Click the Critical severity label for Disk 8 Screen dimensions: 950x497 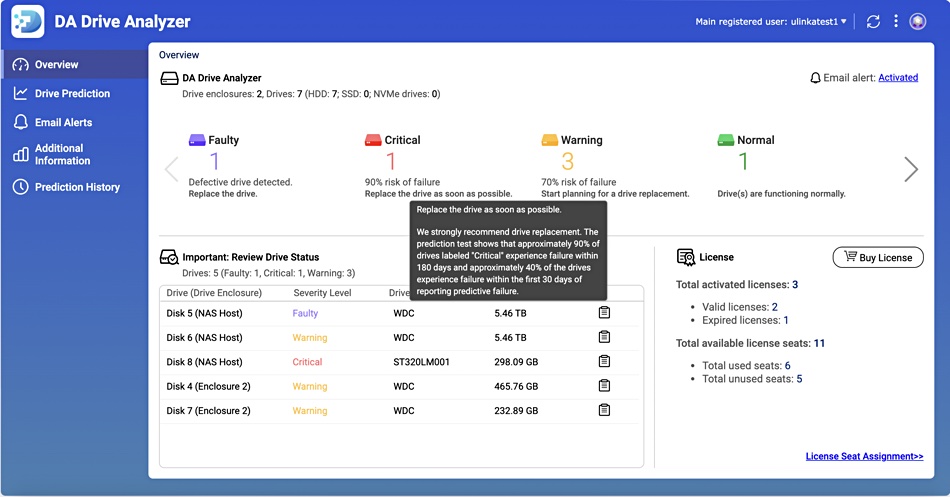tap(307, 362)
